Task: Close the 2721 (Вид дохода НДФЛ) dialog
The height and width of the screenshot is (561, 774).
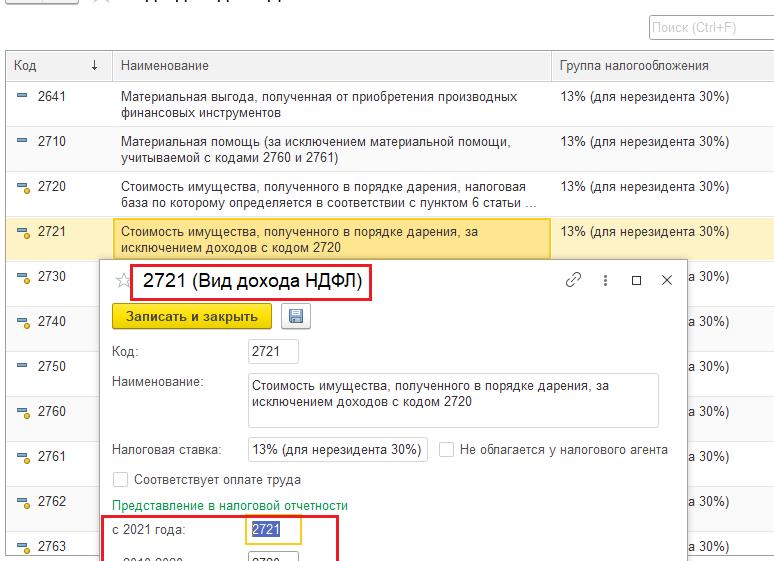Action: tap(667, 280)
